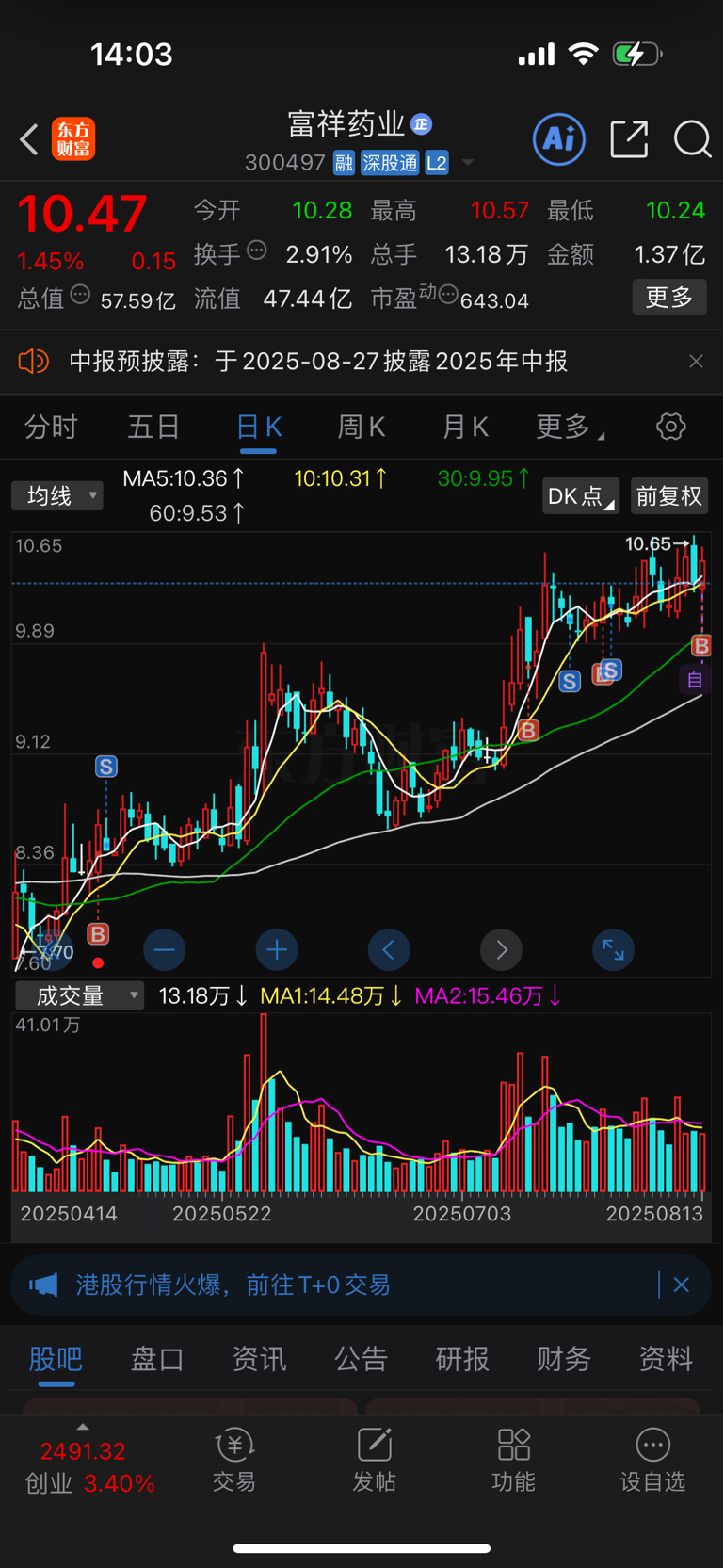Zoom out chart with minus button
This screenshot has height=1568, width=724.
click(164, 949)
